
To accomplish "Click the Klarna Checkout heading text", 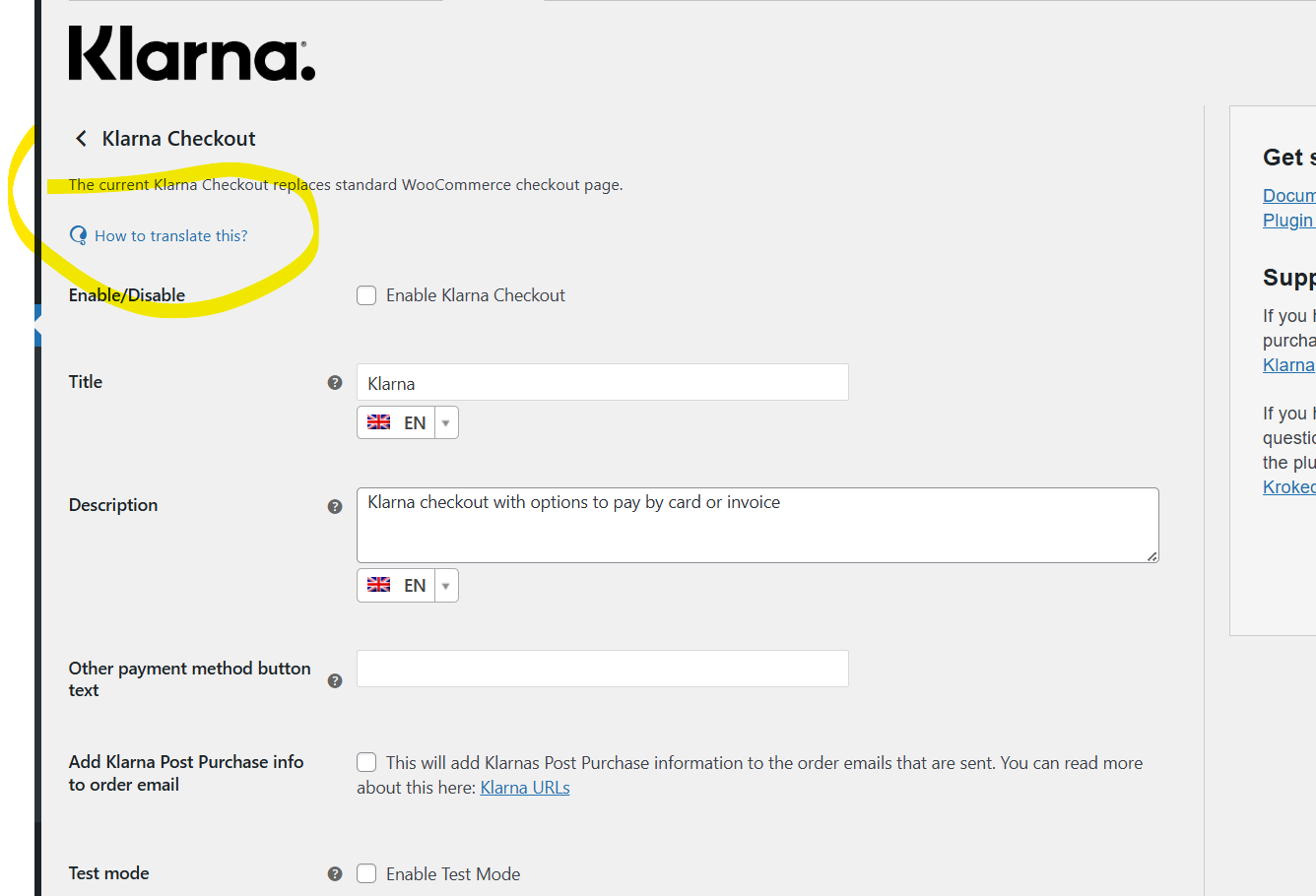I will click(x=179, y=139).
